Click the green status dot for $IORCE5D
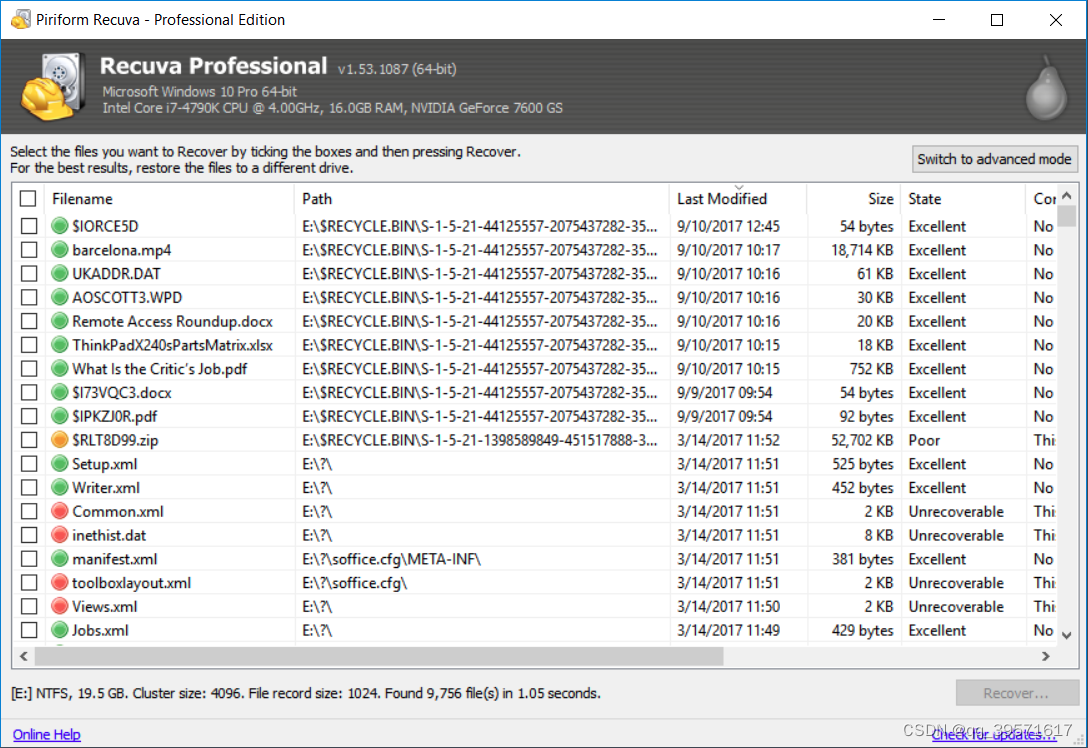The image size is (1088, 748). click(60, 226)
